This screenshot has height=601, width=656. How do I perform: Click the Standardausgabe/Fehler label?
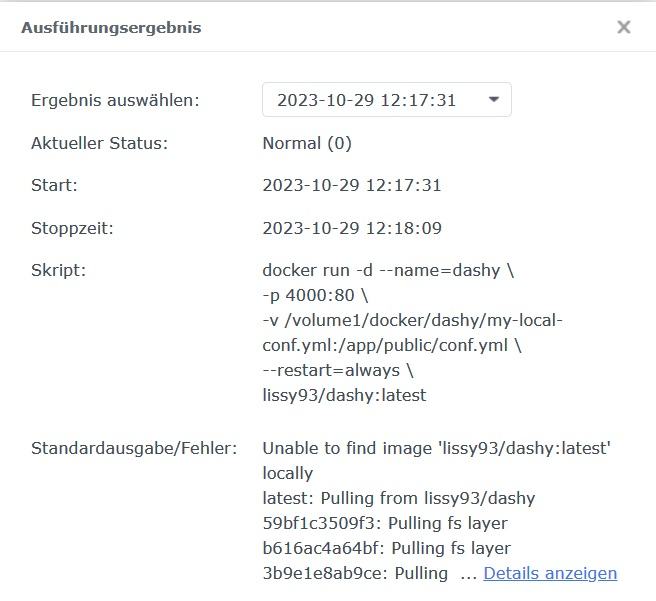[134, 448]
